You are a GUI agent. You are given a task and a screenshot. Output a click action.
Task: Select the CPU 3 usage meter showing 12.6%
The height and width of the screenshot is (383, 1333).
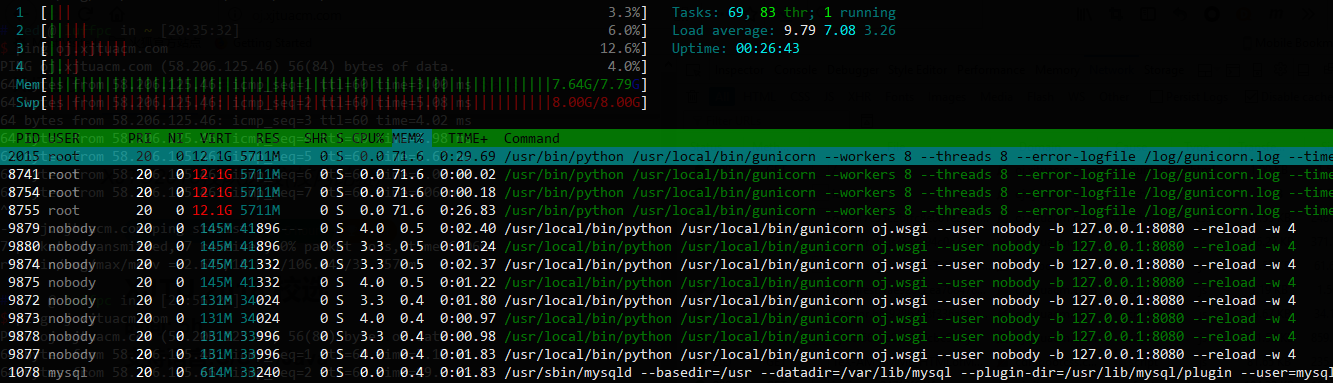[332, 49]
